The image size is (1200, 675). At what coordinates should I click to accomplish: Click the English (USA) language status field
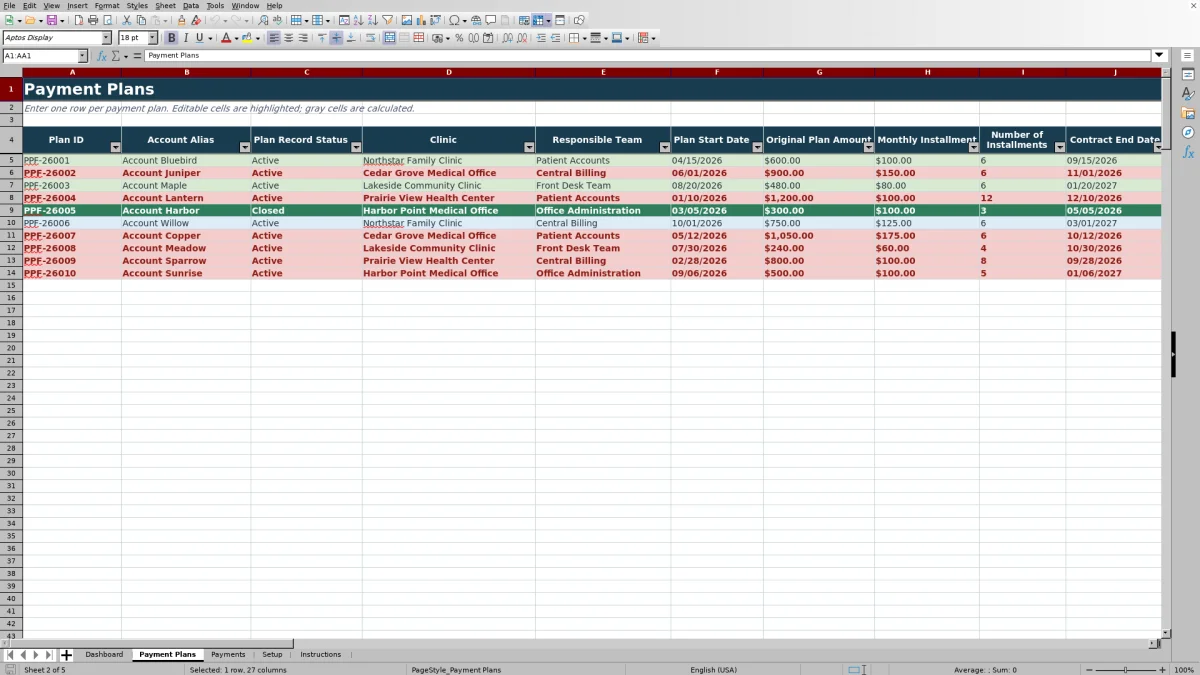[713, 670]
